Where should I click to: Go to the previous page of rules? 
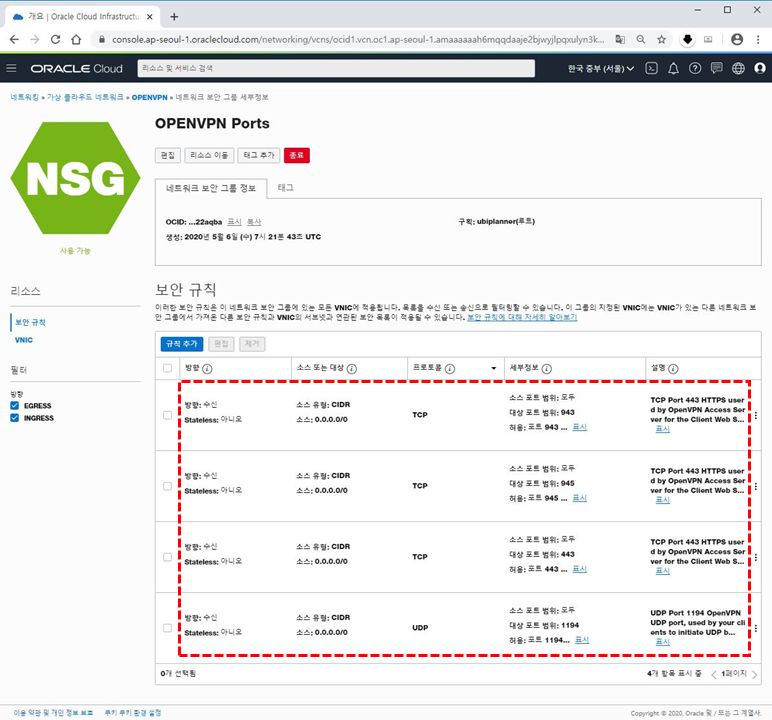tap(714, 674)
